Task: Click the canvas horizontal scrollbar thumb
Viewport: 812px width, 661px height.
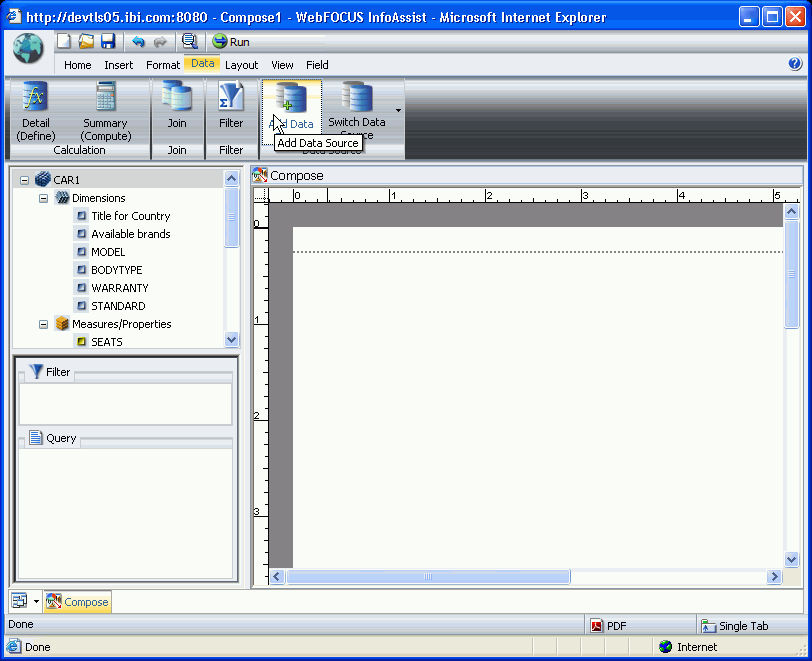Action: point(428,577)
